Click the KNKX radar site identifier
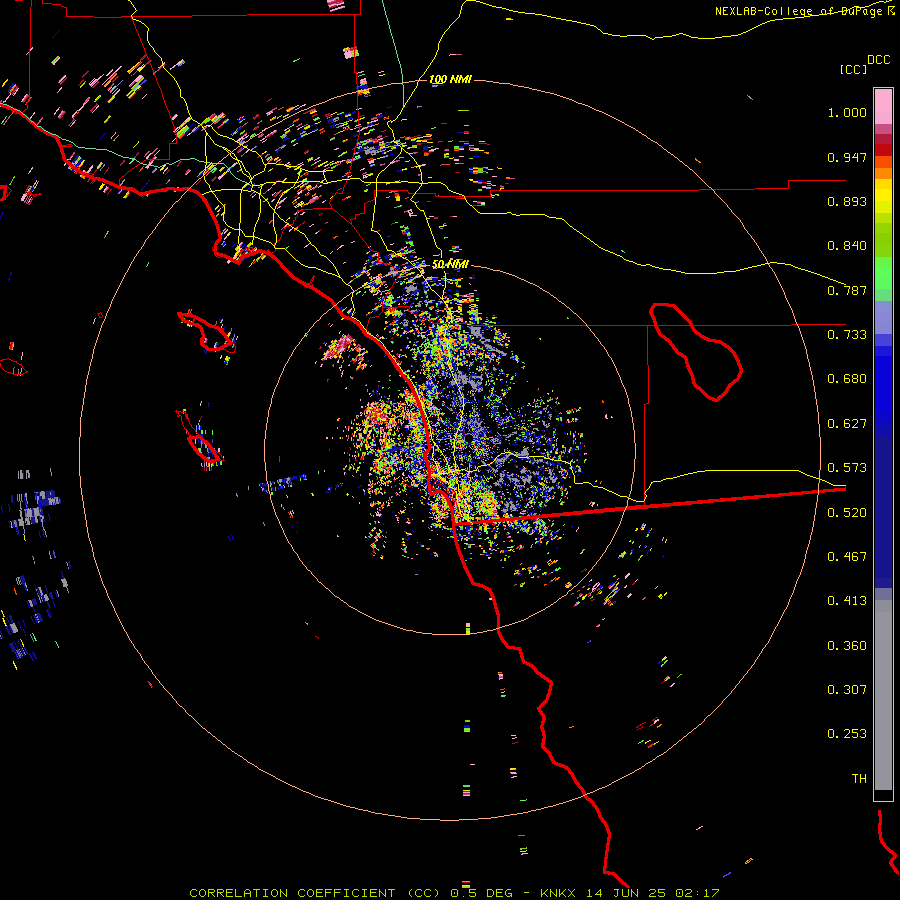Image resolution: width=900 pixels, height=900 pixels. coord(557,893)
